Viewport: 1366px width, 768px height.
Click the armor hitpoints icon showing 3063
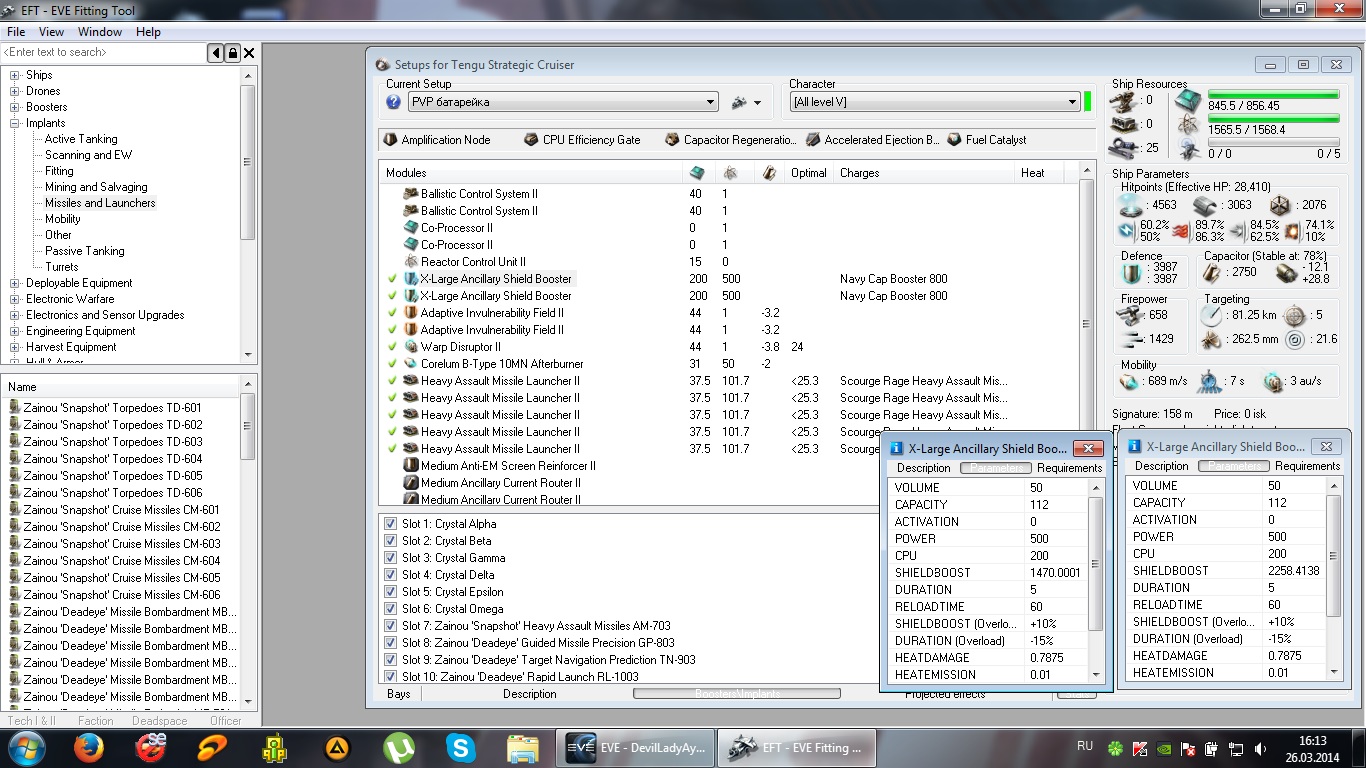click(x=1205, y=205)
